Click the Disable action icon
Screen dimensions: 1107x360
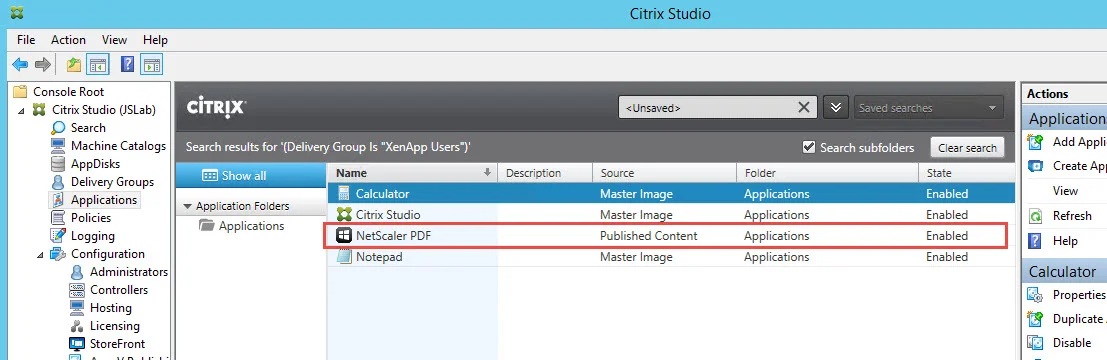(x=1035, y=343)
